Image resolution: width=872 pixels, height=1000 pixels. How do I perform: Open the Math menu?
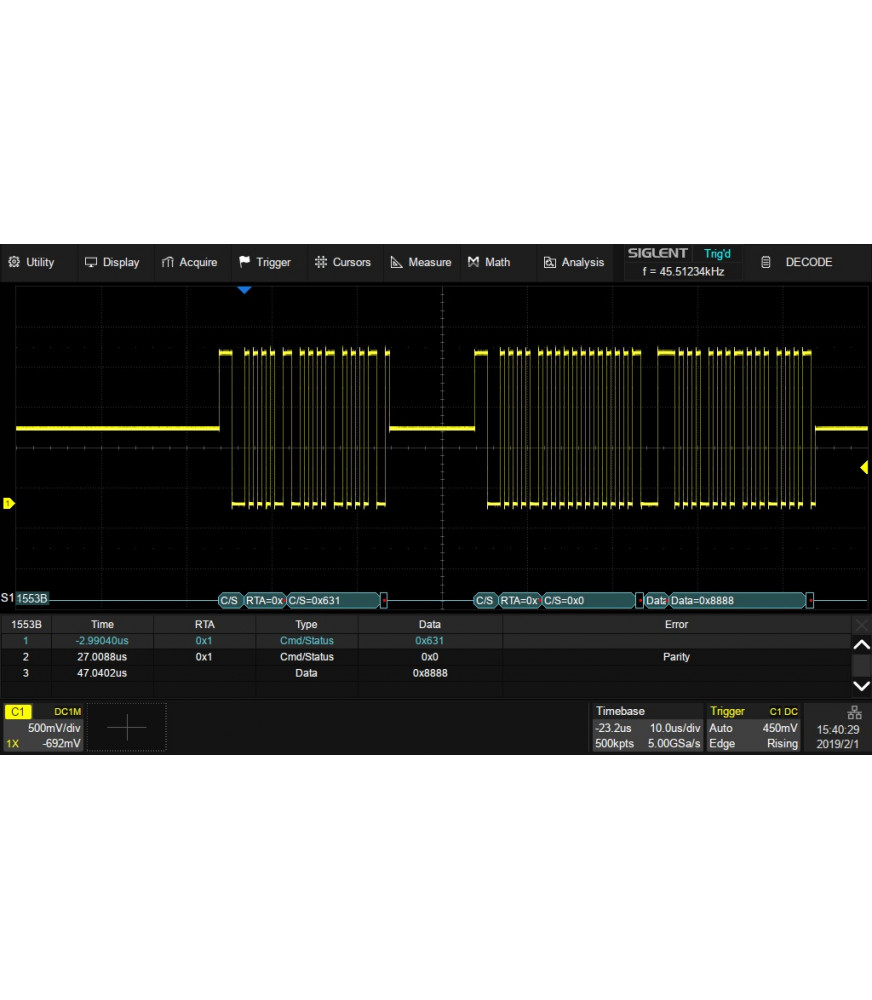click(x=489, y=262)
